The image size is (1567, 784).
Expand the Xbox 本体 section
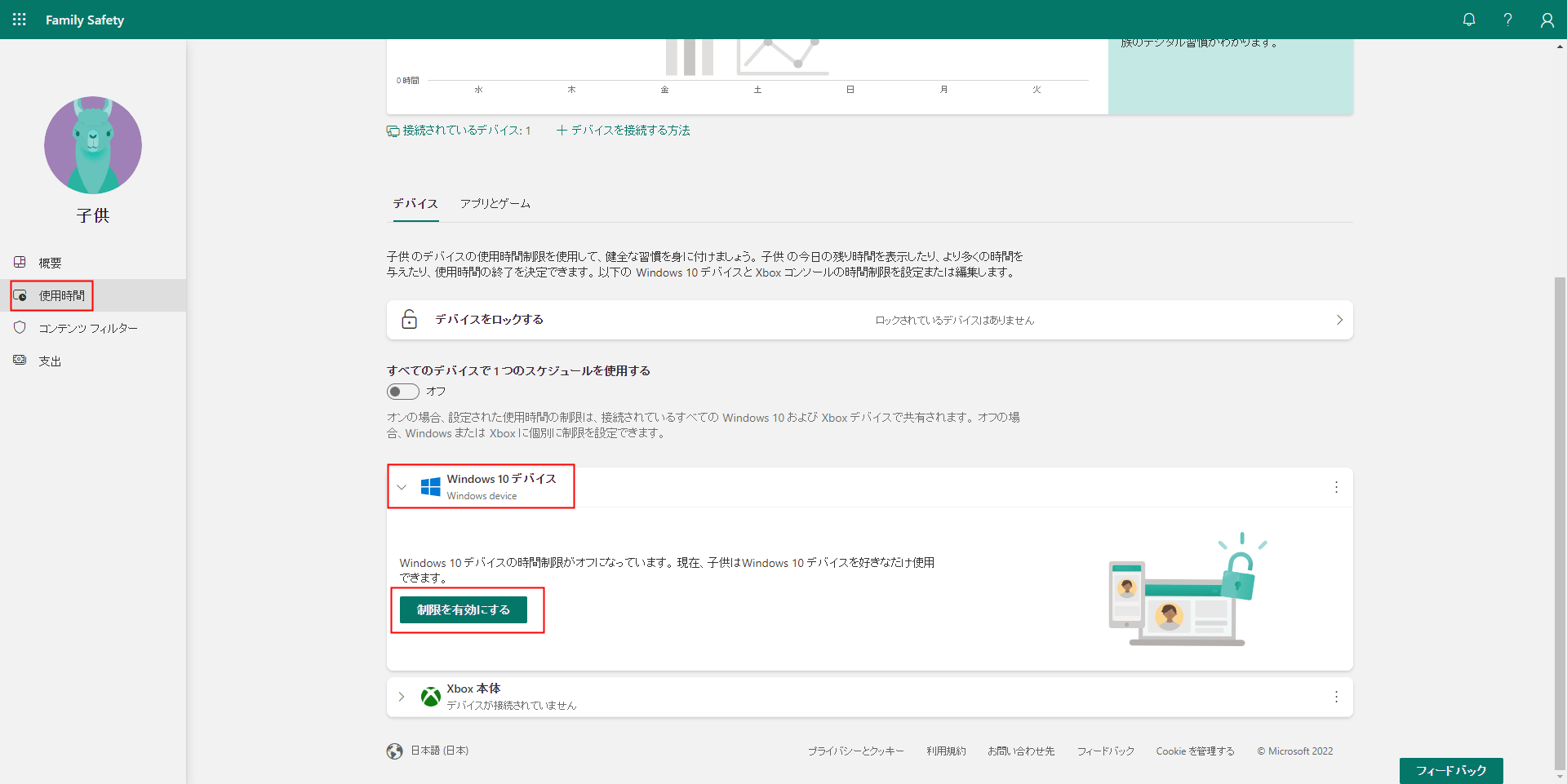click(x=402, y=697)
